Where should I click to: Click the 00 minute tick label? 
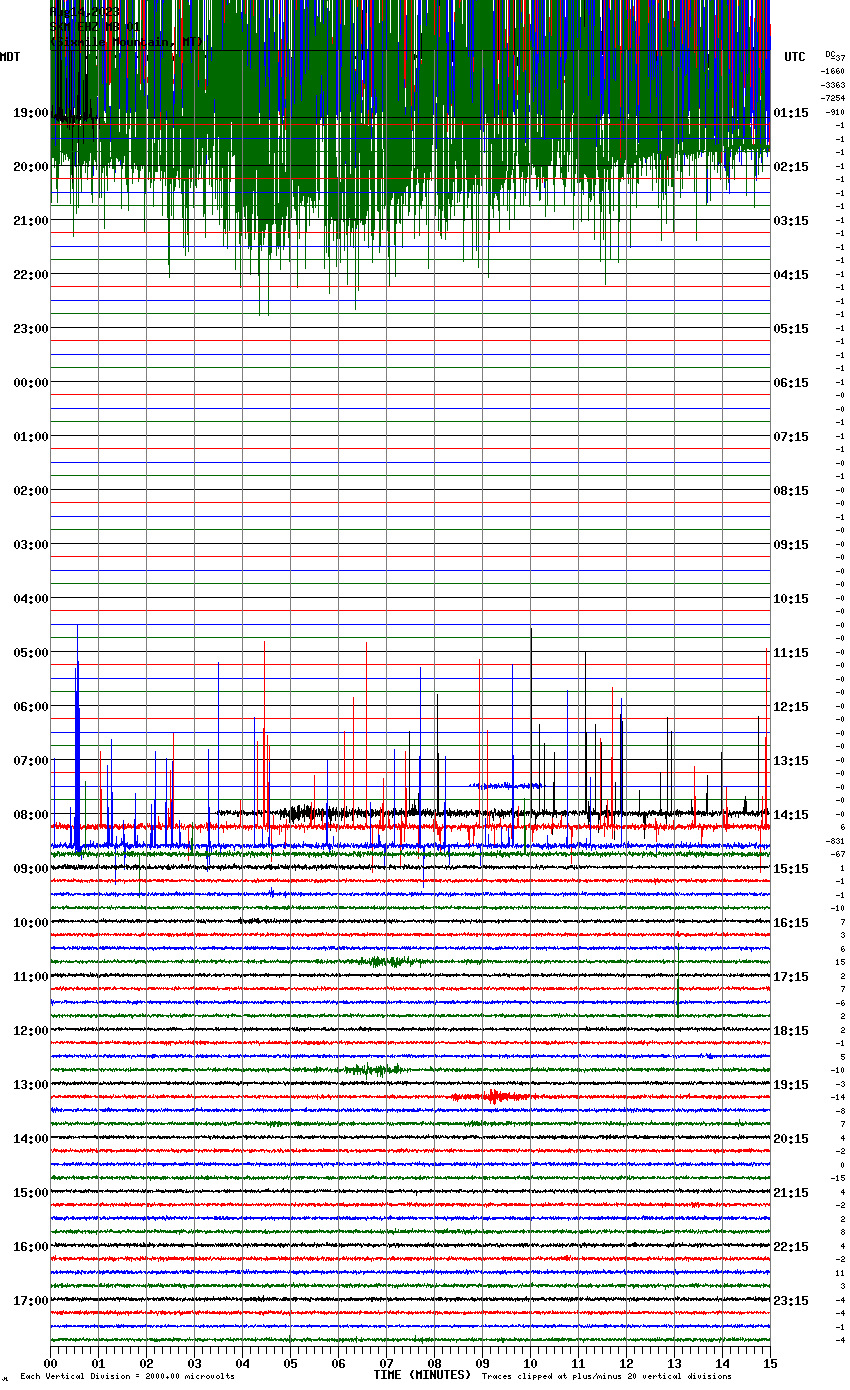click(51, 1363)
